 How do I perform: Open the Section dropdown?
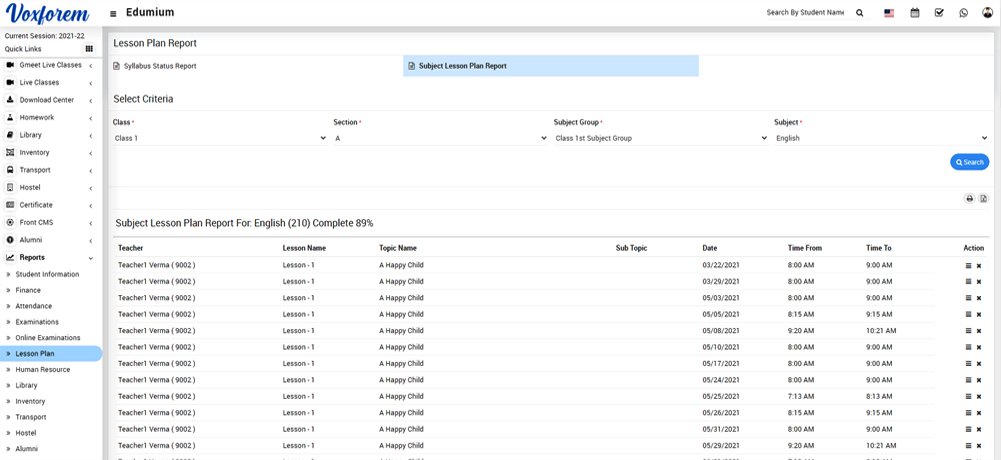coord(440,138)
